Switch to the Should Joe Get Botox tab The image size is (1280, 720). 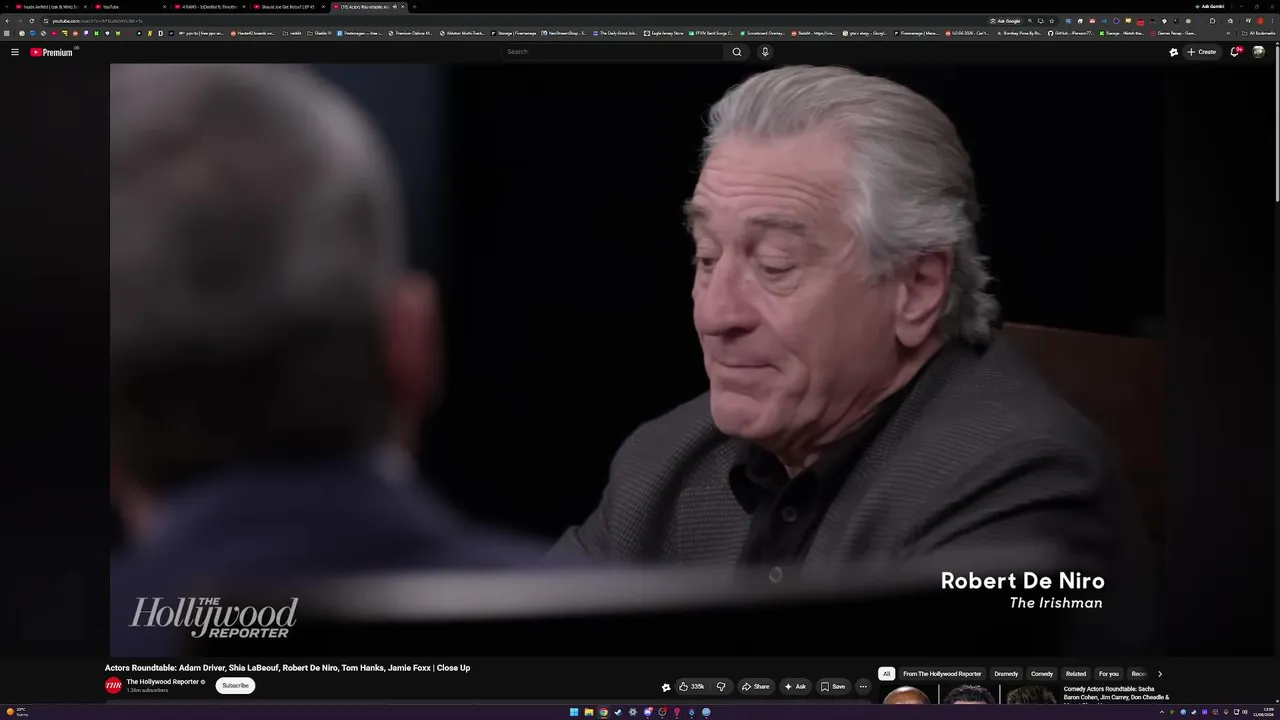[x=289, y=7]
